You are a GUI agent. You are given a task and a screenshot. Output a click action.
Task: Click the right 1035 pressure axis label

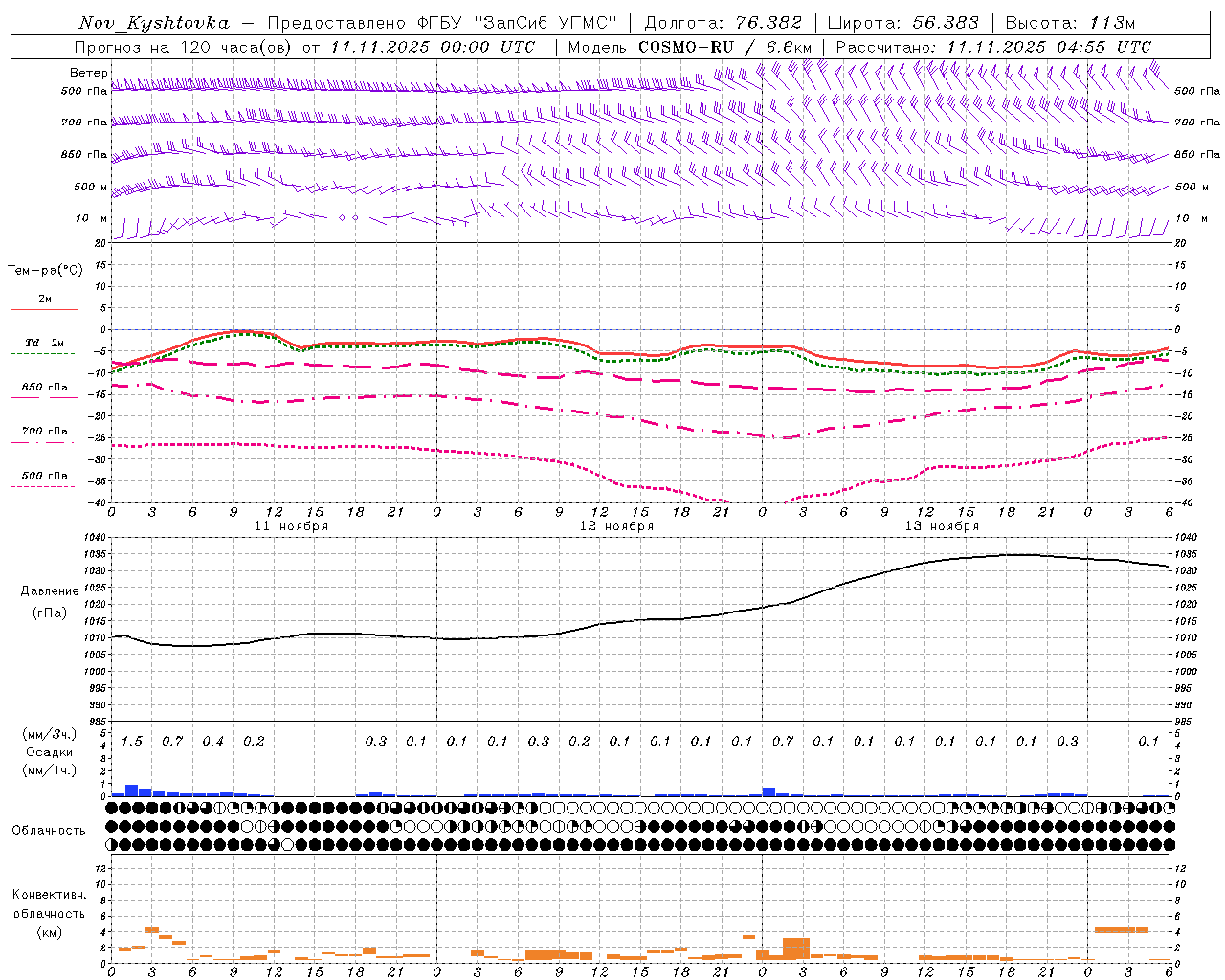click(x=1185, y=554)
